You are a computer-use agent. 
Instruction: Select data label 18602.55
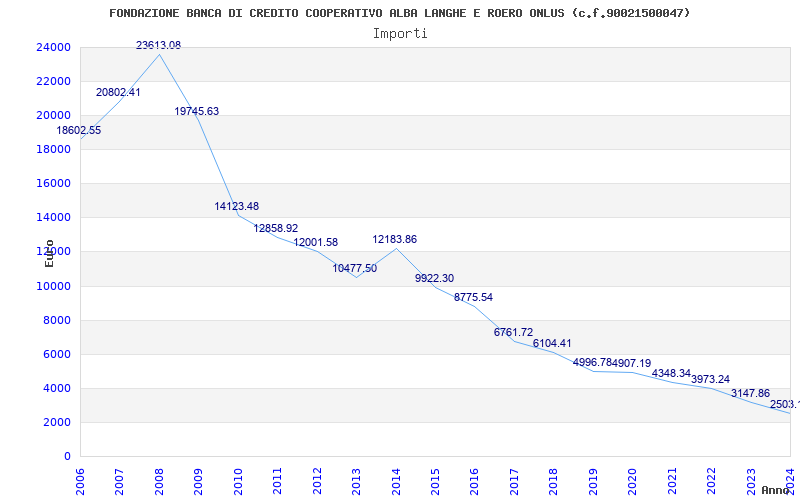pyautogui.click(x=79, y=130)
